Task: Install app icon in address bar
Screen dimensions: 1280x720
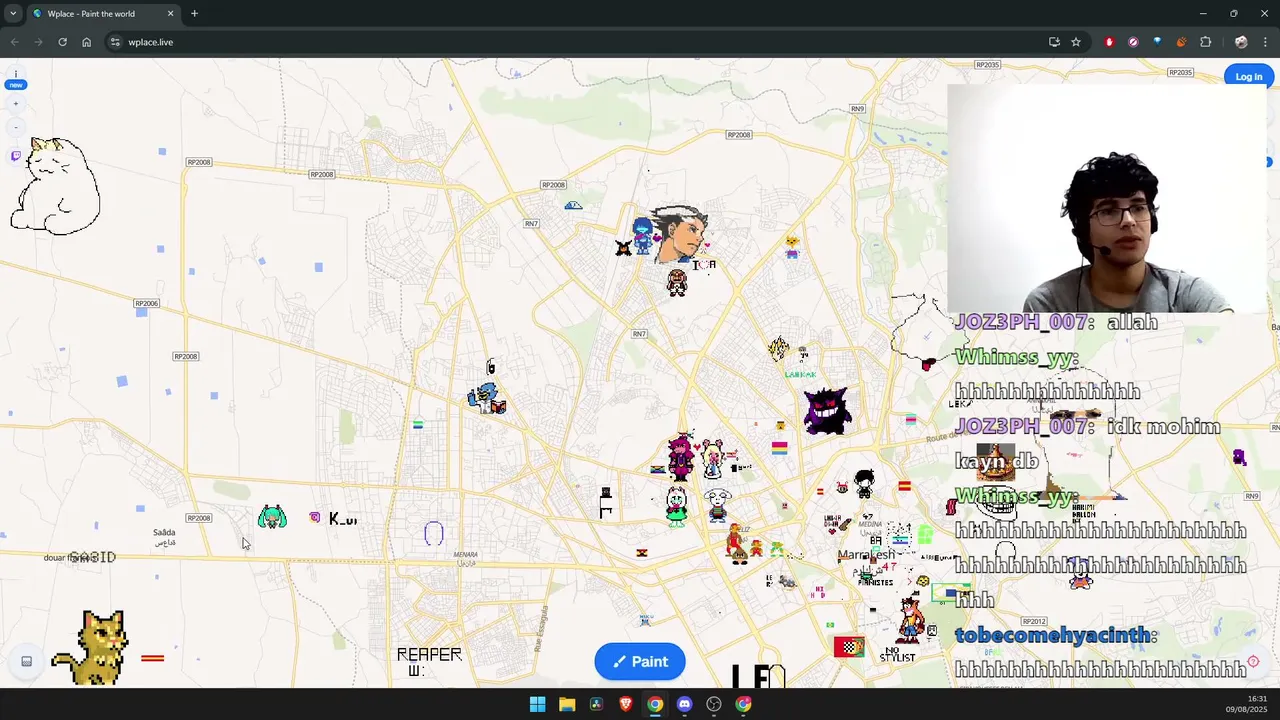Action: 1054,42
